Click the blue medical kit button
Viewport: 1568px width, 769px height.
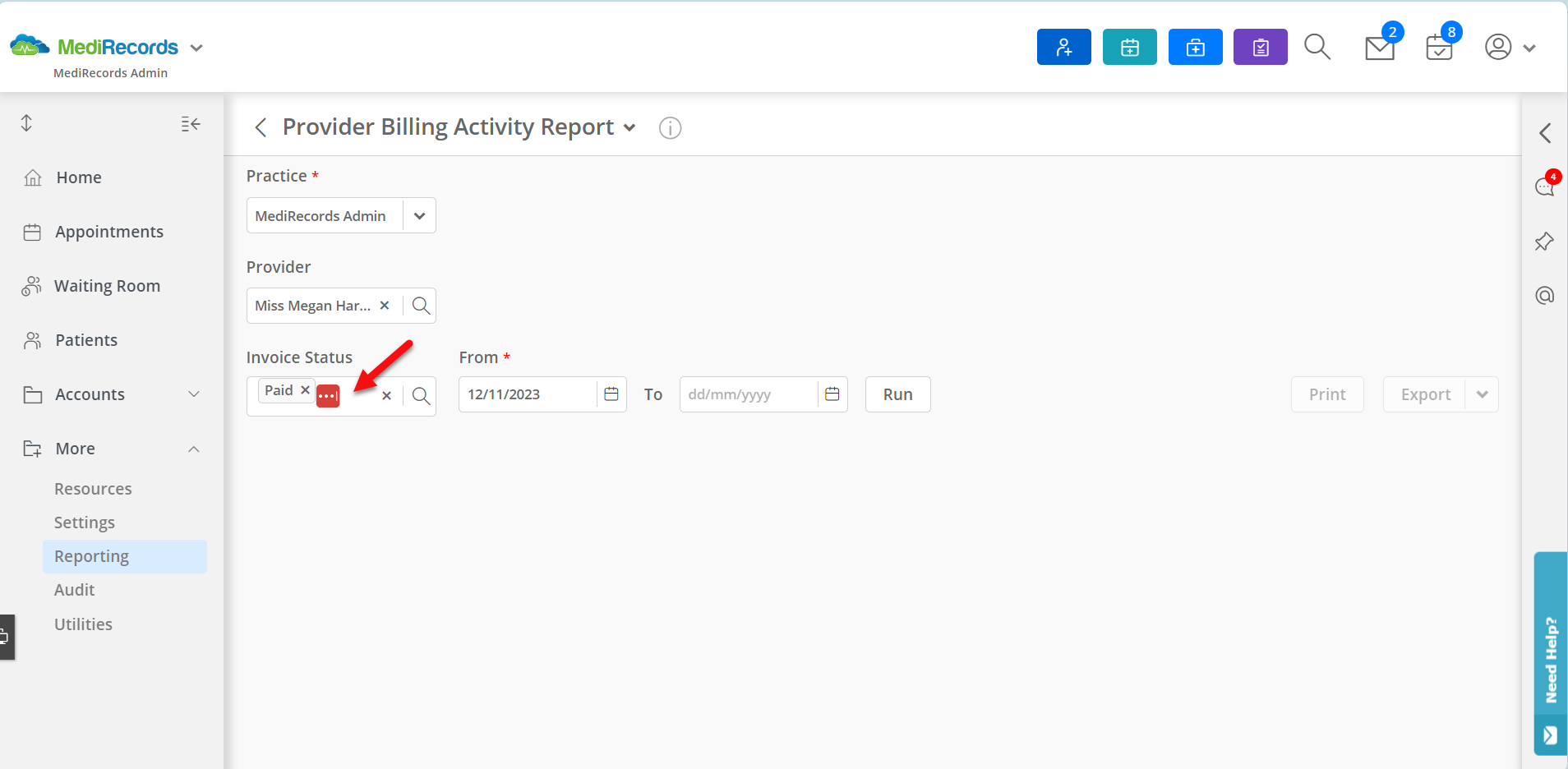1195,47
